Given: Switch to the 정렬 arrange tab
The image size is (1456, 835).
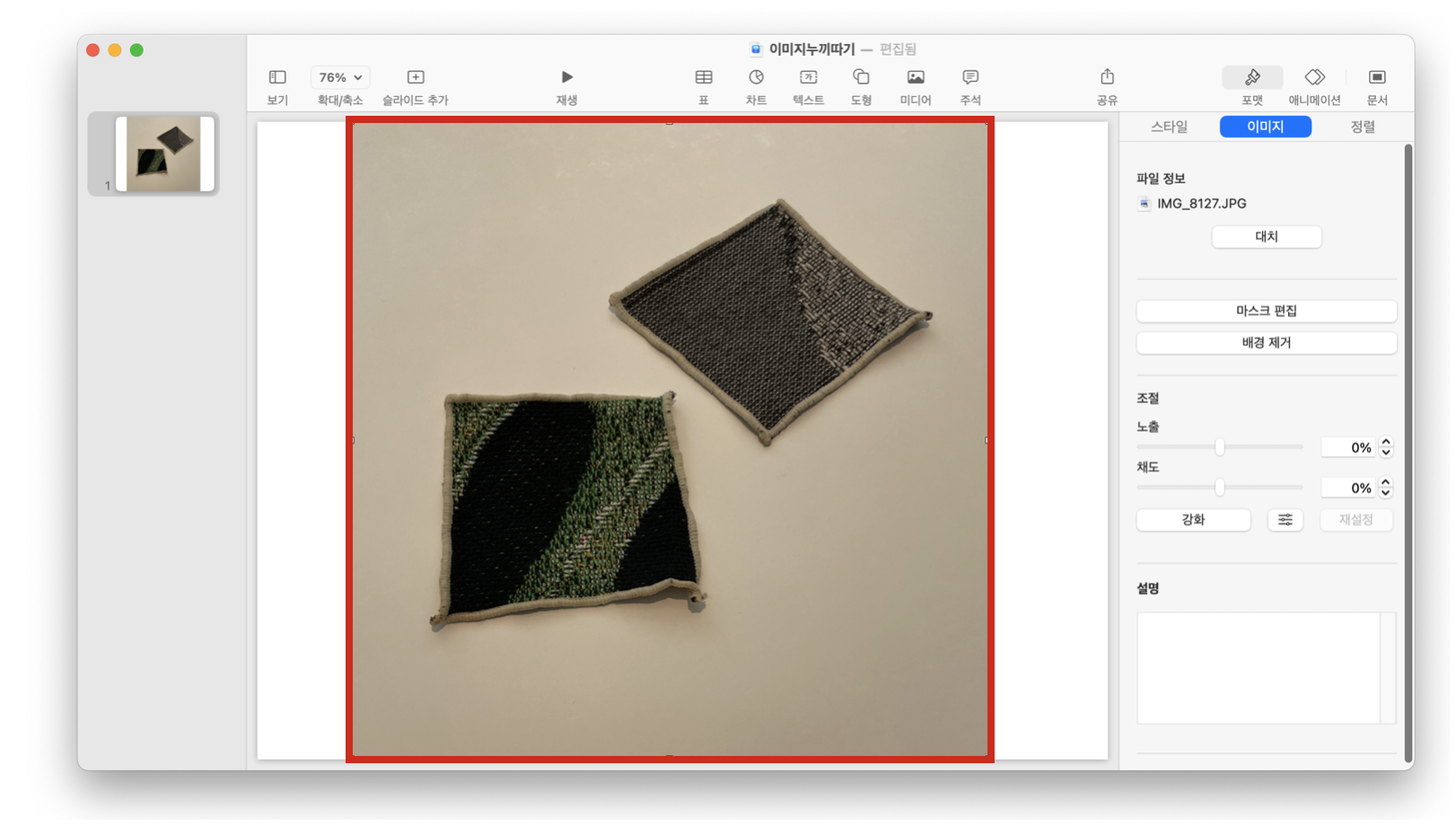Looking at the screenshot, I should [x=1363, y=127].
